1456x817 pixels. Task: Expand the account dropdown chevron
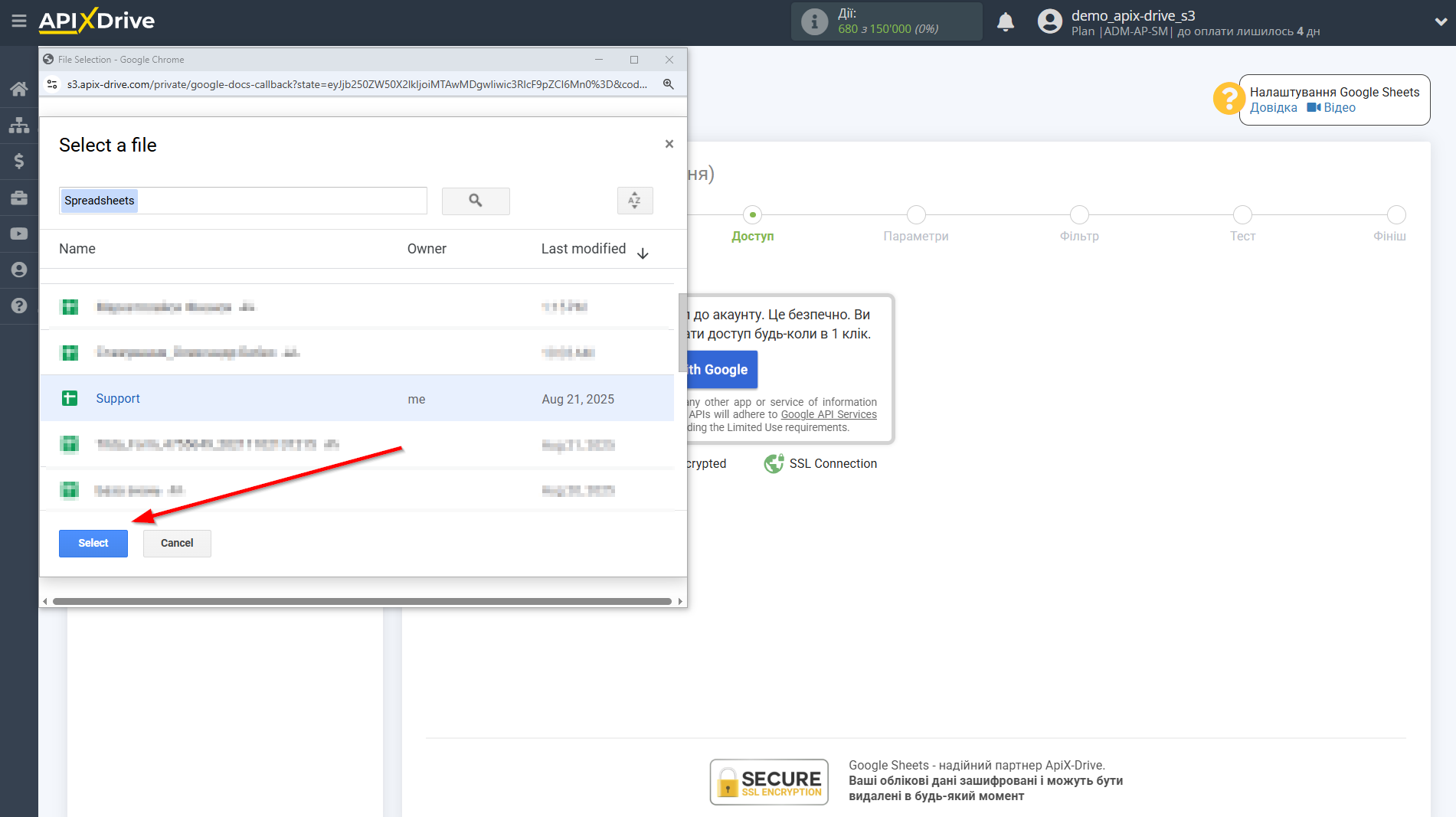coord(1440,22)
